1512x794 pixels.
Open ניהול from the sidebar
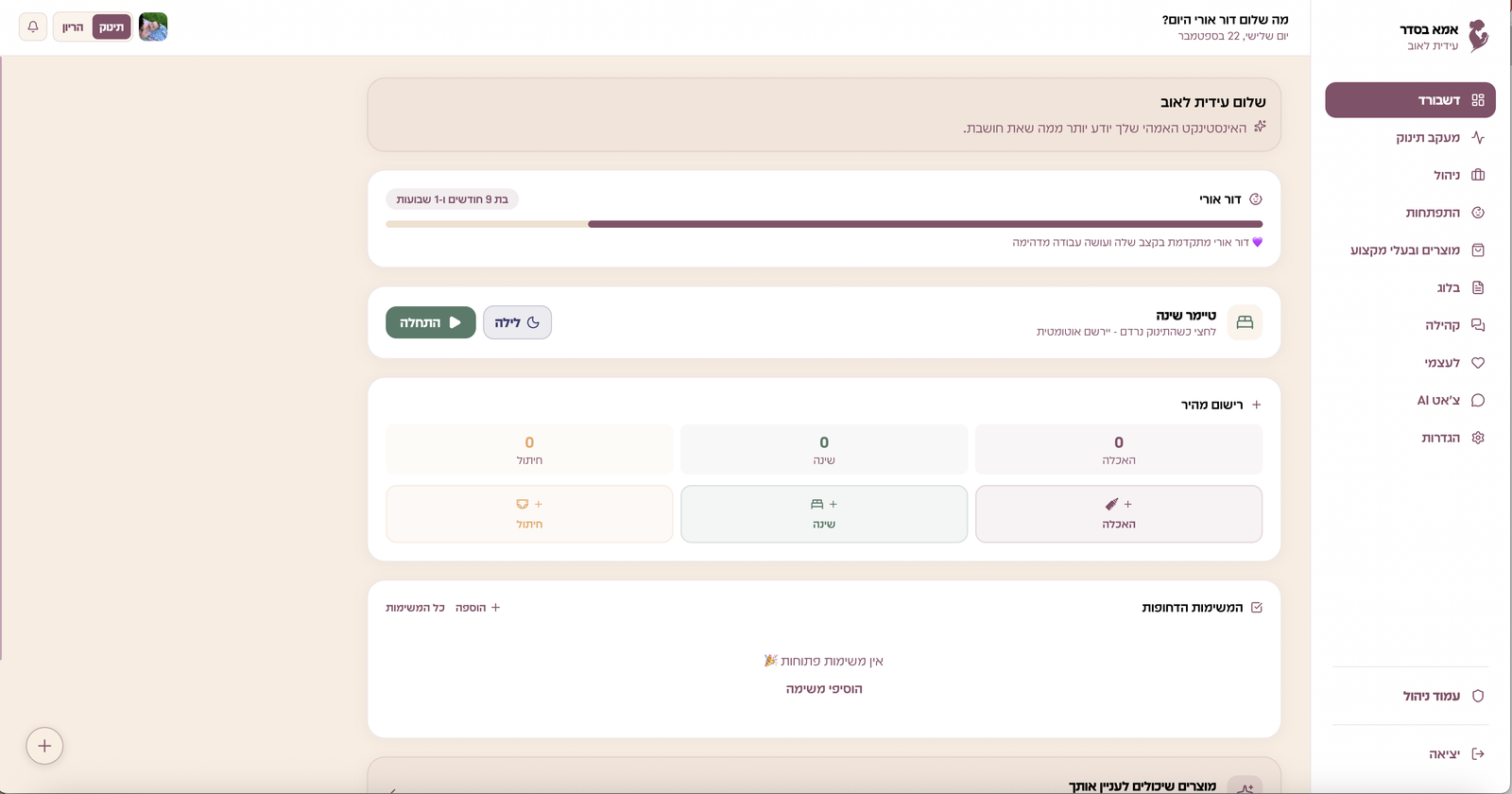click(1410, 175)
